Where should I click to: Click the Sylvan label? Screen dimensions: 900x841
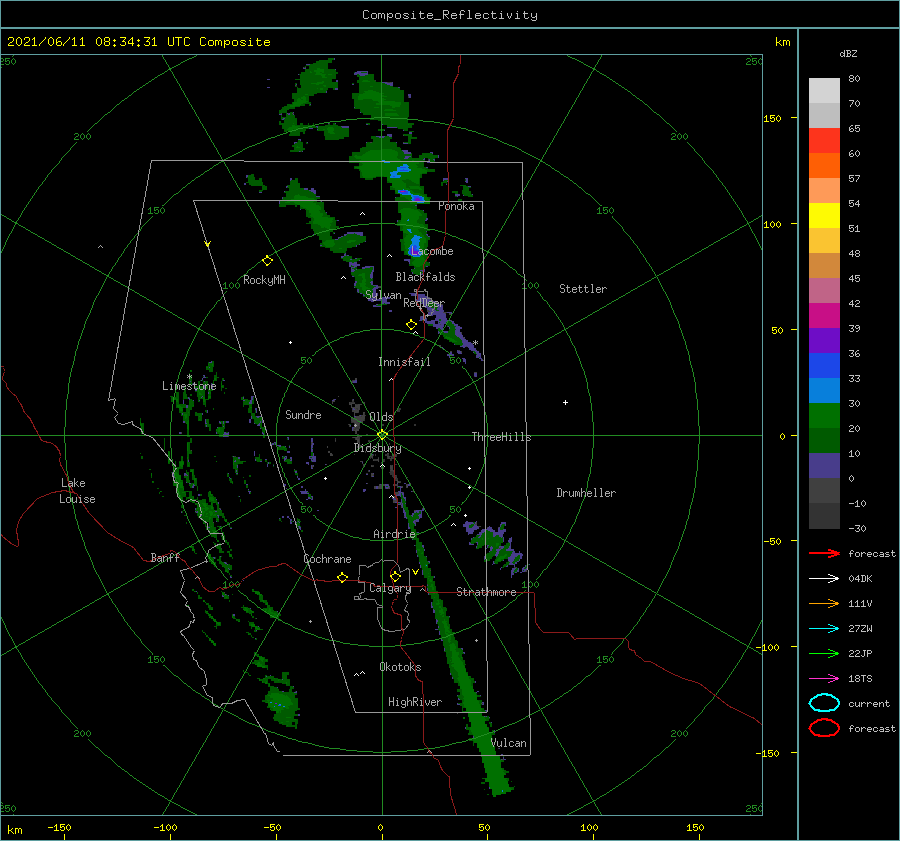click(383, 295)
